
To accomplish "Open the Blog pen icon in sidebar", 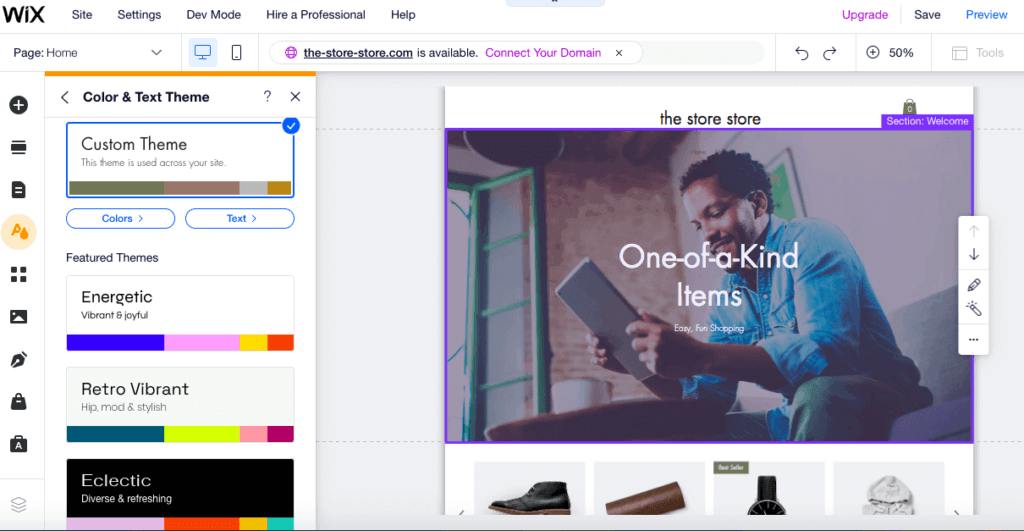I will pos(19,359).
